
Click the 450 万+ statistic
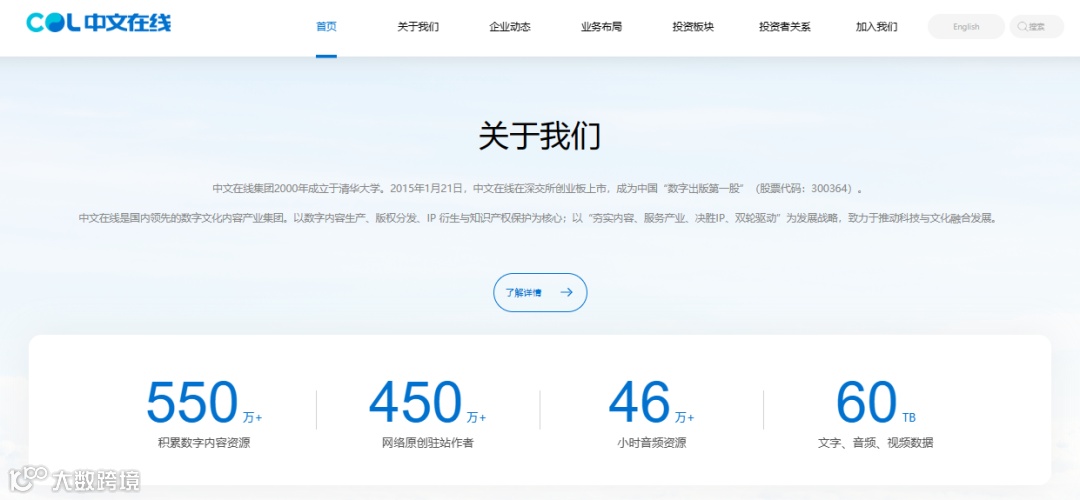click(x=428, y=403)
